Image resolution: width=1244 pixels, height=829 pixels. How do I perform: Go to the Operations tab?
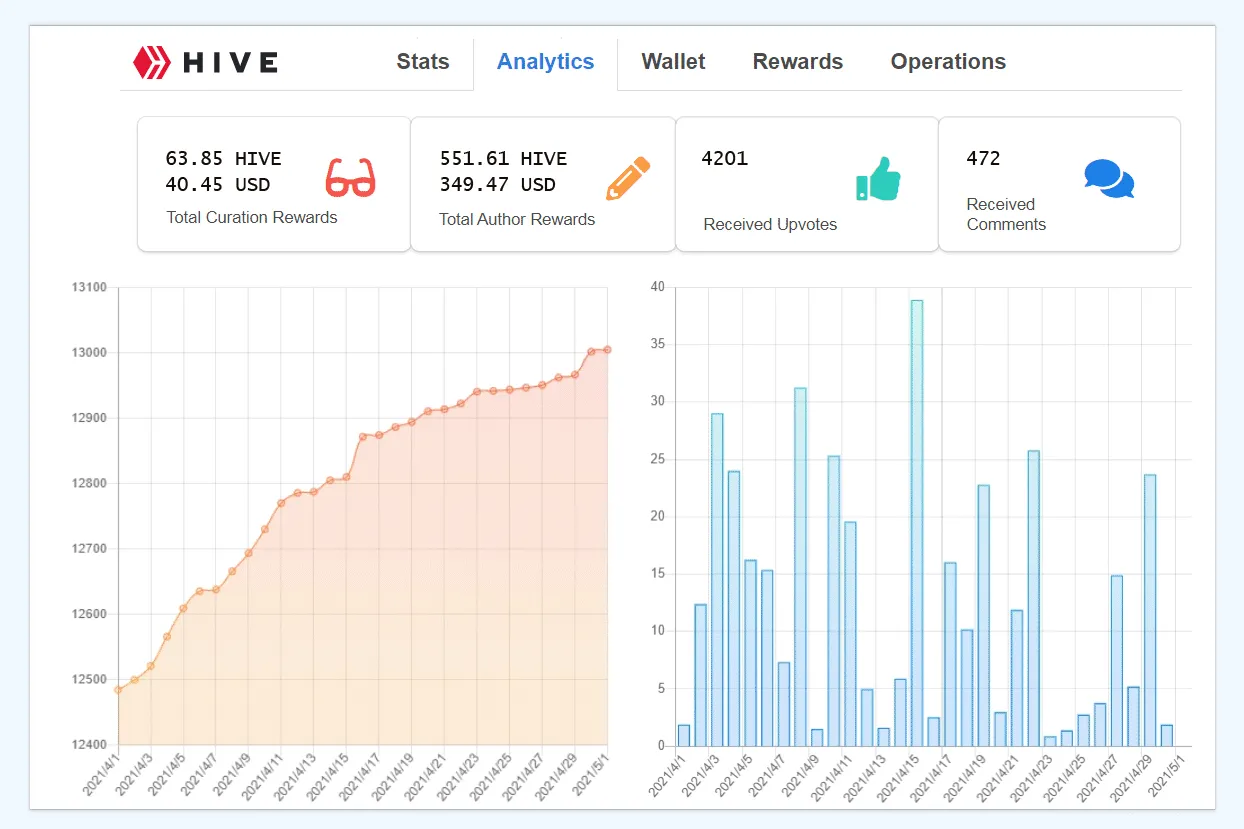click(948, 62)
